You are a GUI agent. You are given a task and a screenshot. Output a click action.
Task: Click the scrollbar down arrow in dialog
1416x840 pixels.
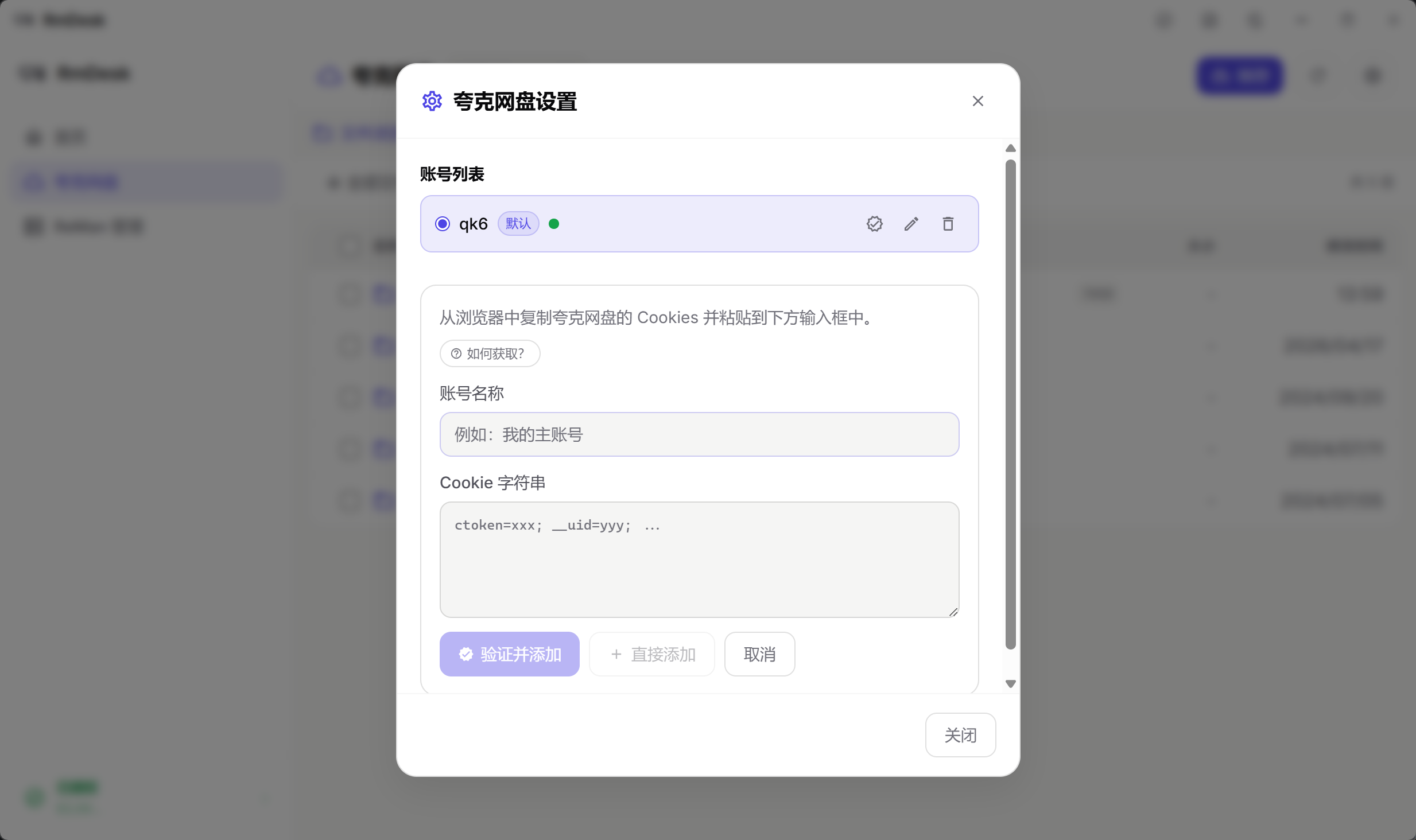(x=1011, y=684)
